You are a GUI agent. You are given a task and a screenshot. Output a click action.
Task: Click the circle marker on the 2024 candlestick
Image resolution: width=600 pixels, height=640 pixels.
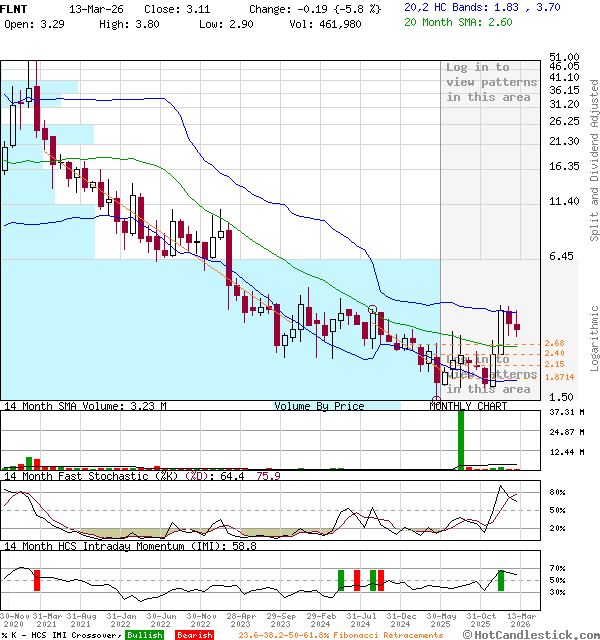coord(372,310)
